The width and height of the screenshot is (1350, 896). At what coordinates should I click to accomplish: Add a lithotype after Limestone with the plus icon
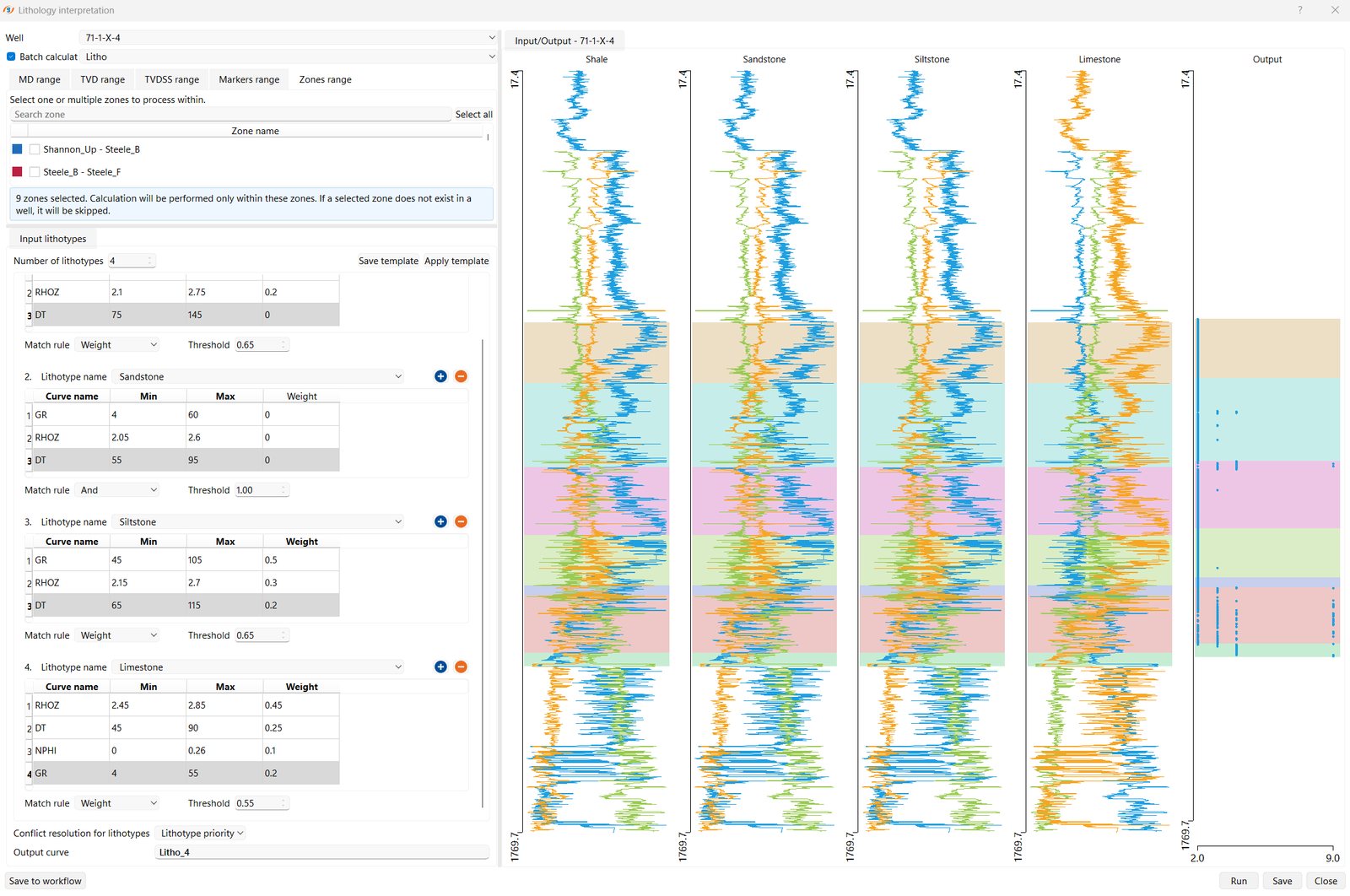tap(440, 667)
